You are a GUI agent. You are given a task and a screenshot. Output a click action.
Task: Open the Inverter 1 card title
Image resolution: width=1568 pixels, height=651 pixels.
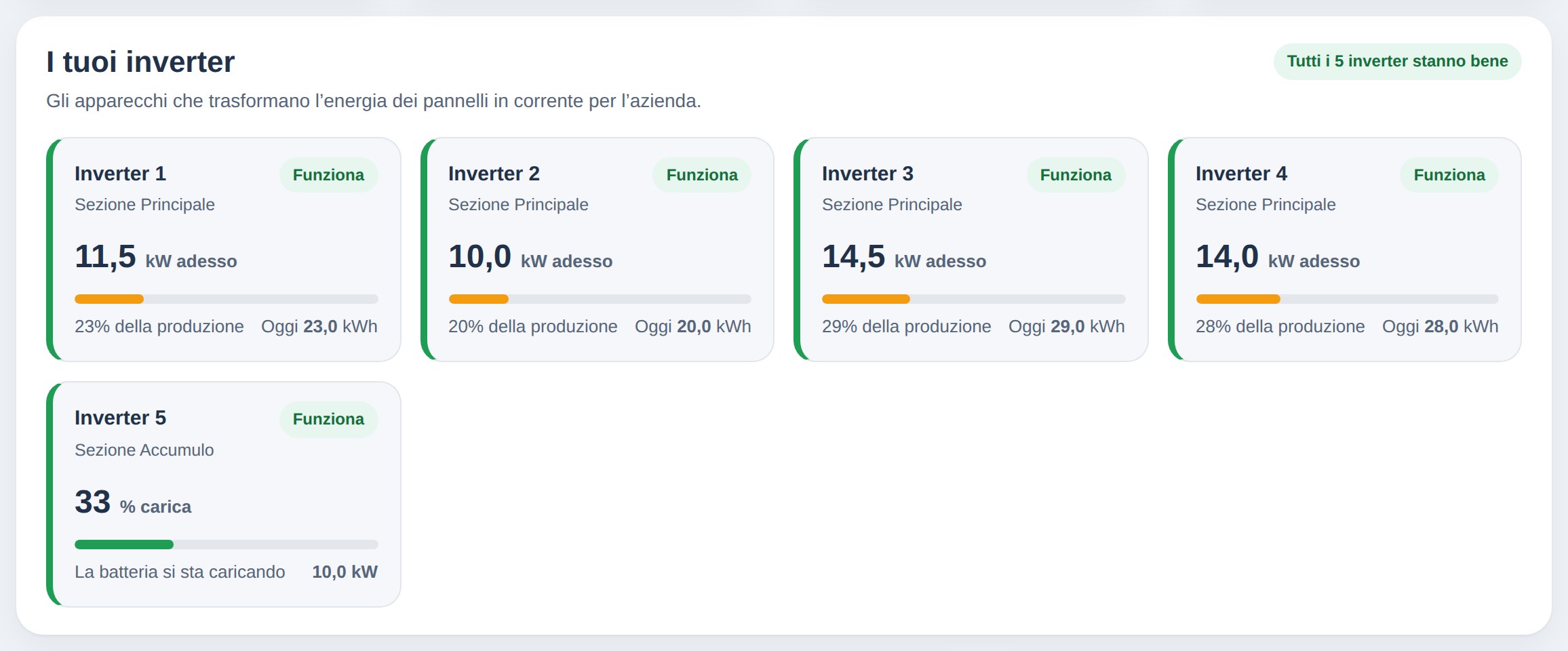pos(120,174)
